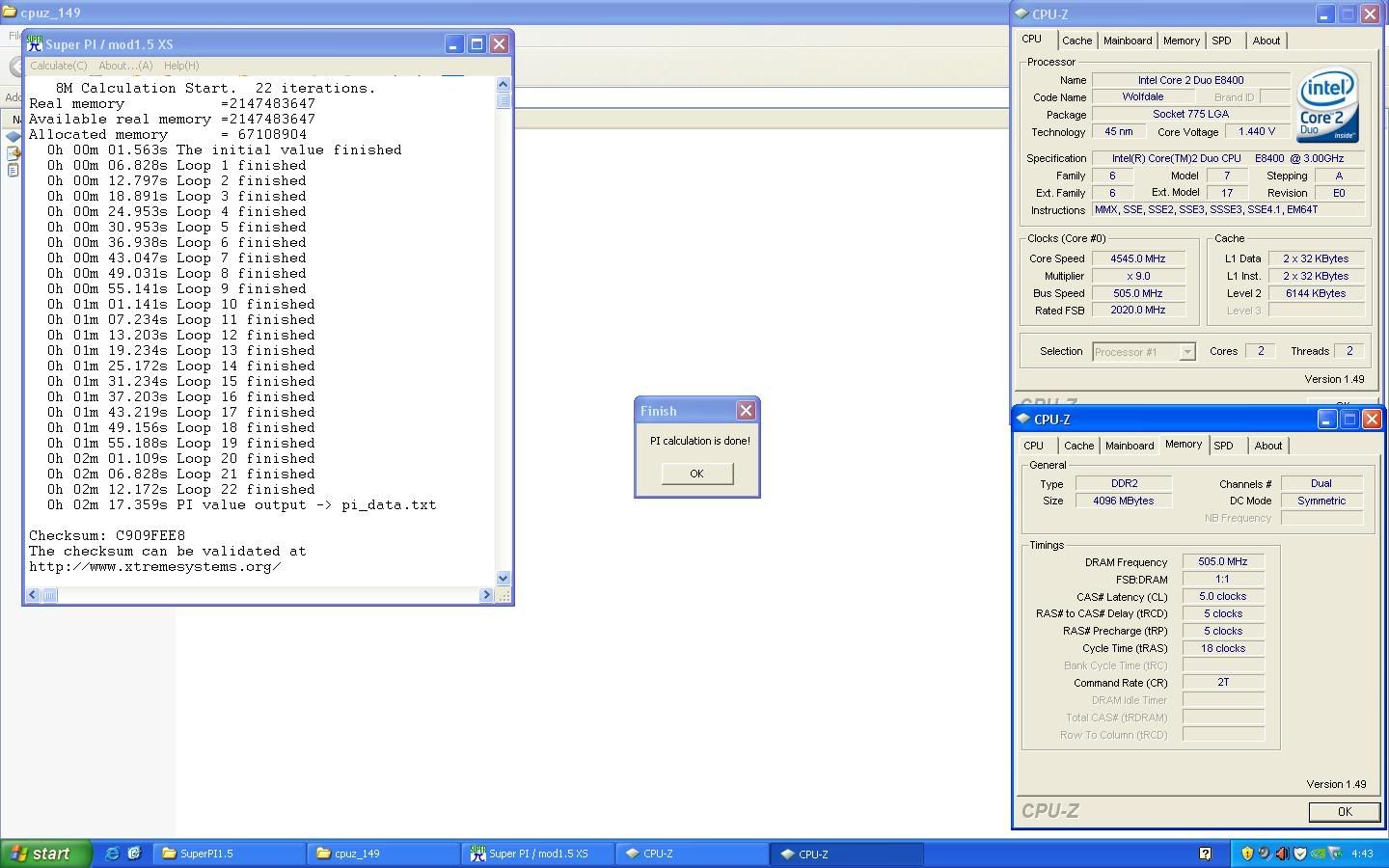
Task: Switch to Mainboard tab in upper CPU-Z window
Action: point(1127,41)
